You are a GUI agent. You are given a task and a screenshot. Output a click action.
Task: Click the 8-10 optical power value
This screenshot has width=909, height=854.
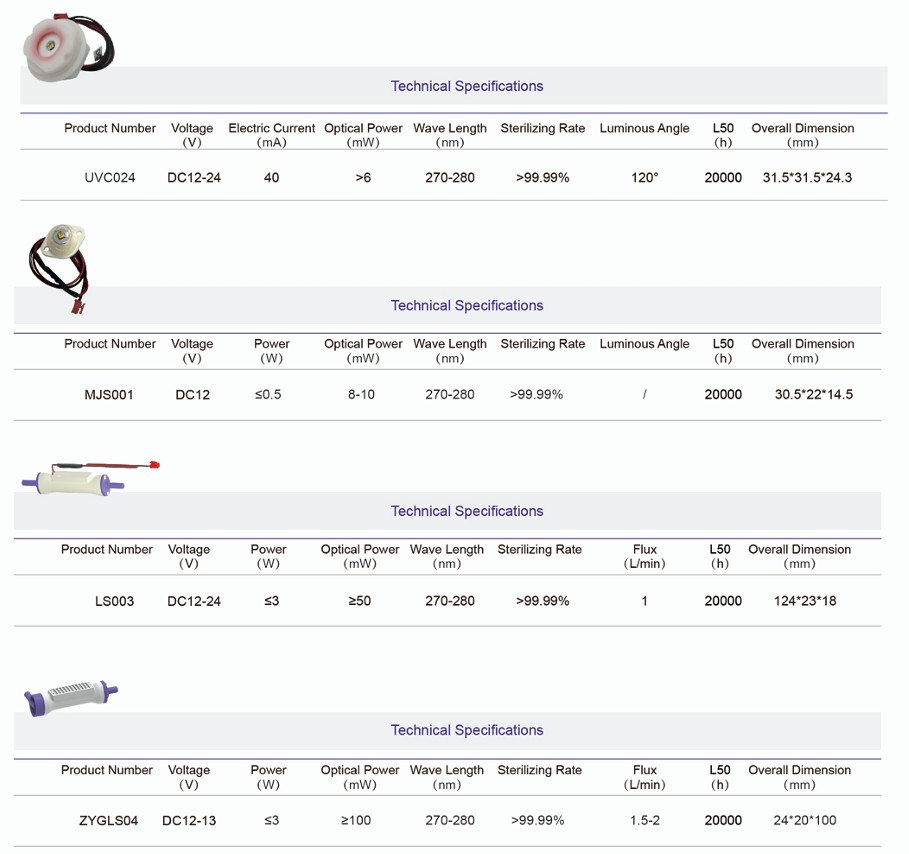tap(362, 394)
